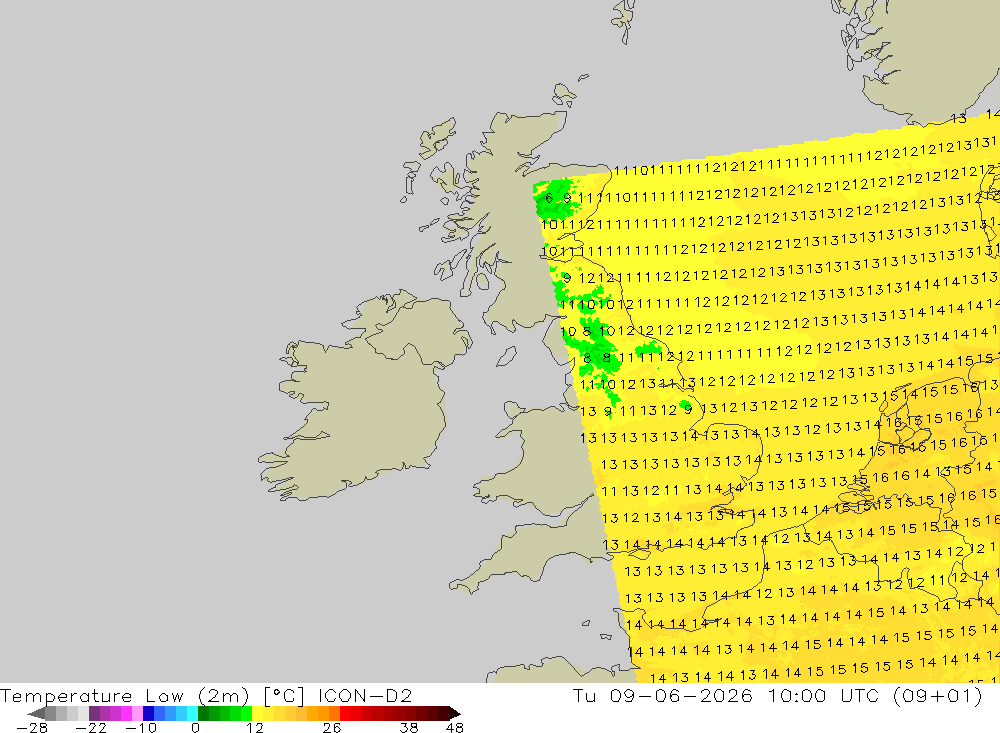
Task: Click the 26 label under the legend
Action: tap(332, 728)
